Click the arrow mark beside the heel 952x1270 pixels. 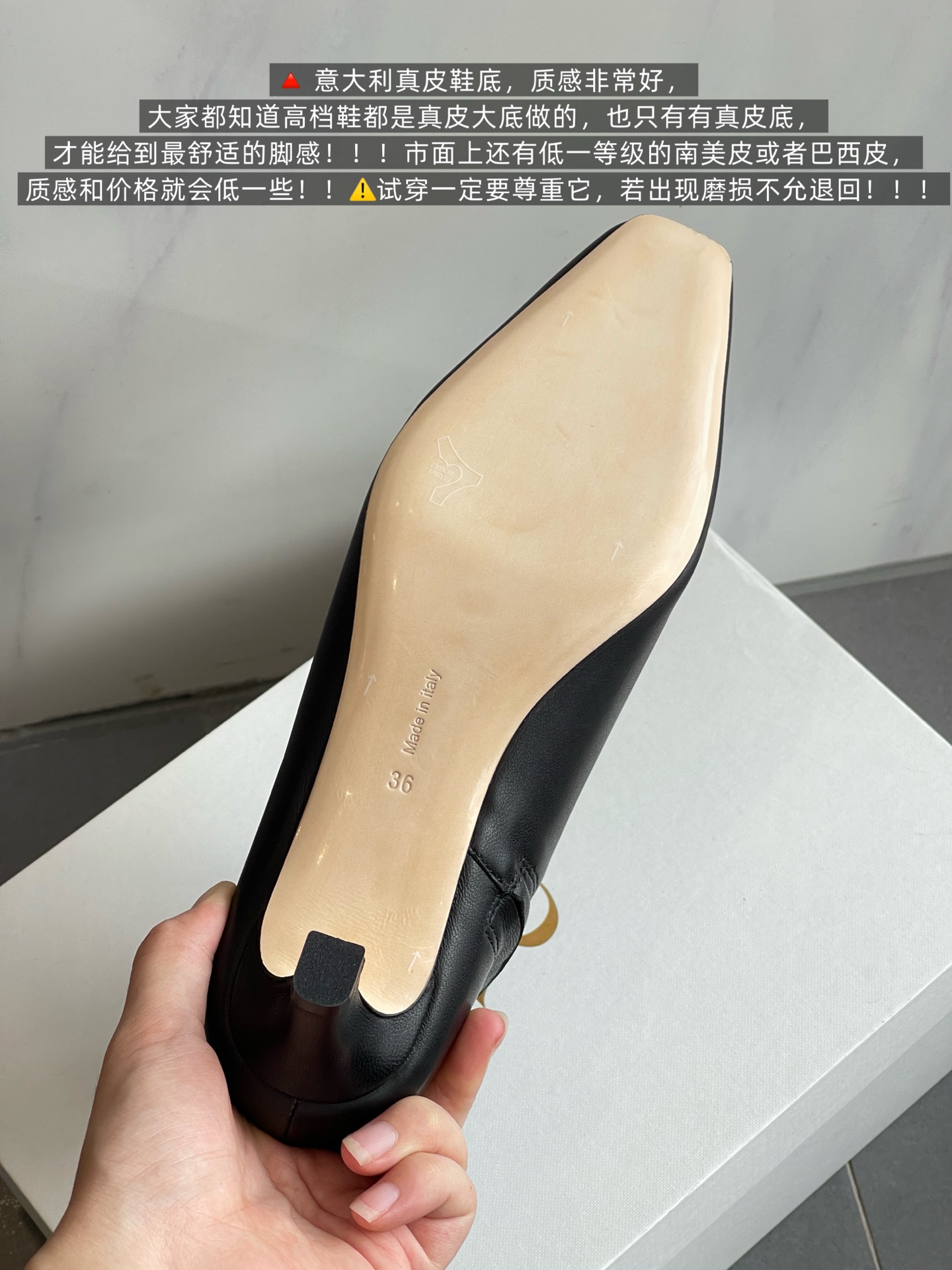pyautogui.click(x=416, y=958)
